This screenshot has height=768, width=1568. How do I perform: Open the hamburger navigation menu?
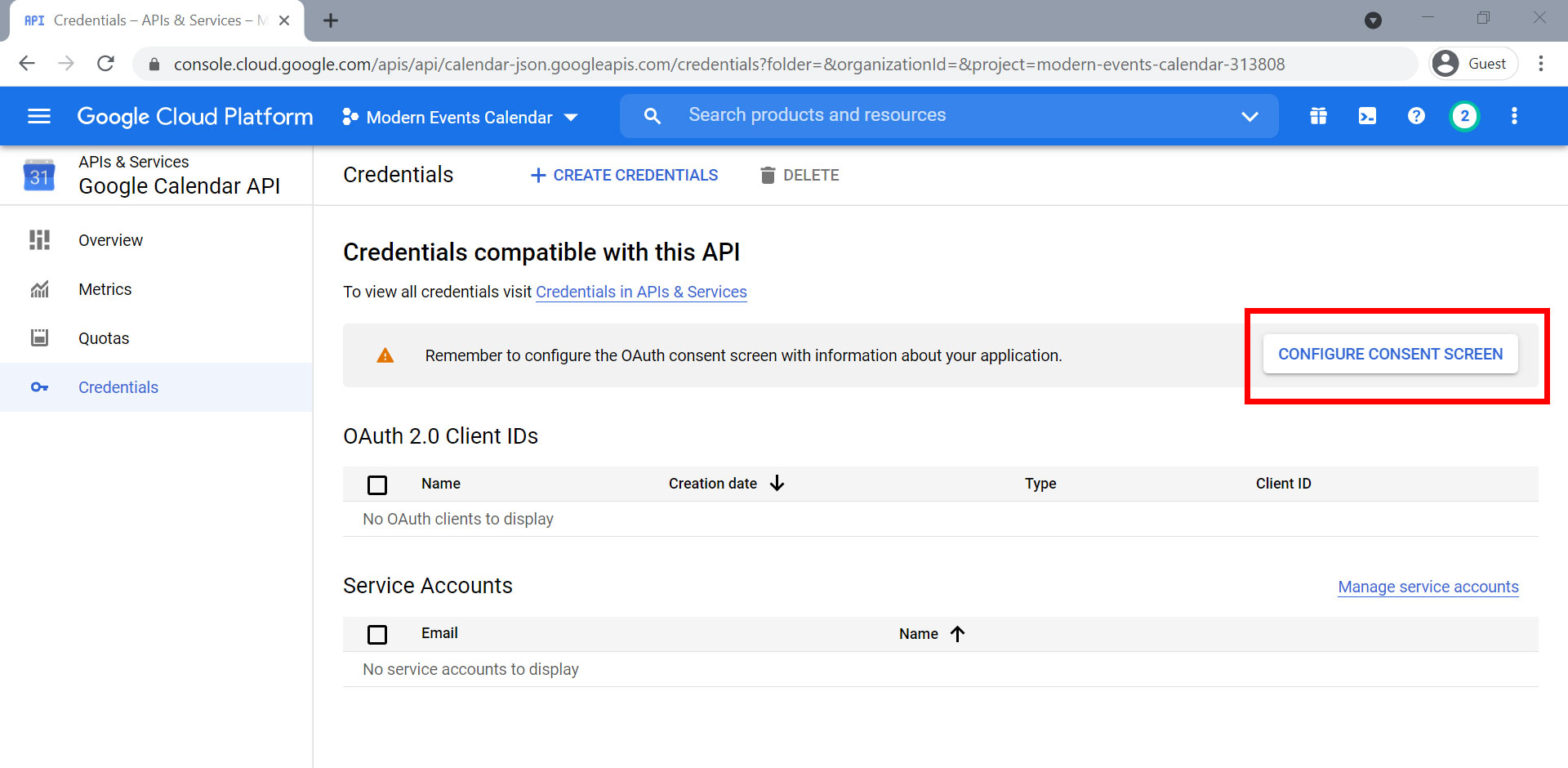click(x=39, y=116)
